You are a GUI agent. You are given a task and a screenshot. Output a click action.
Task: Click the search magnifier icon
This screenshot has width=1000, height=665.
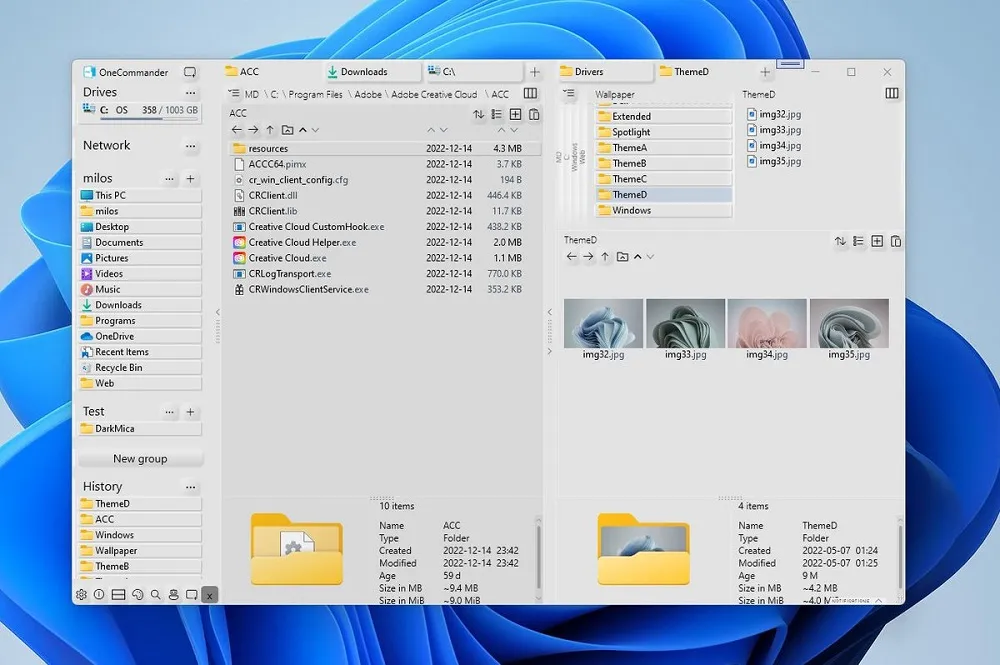pyautogui.click(x=155, y=594)
